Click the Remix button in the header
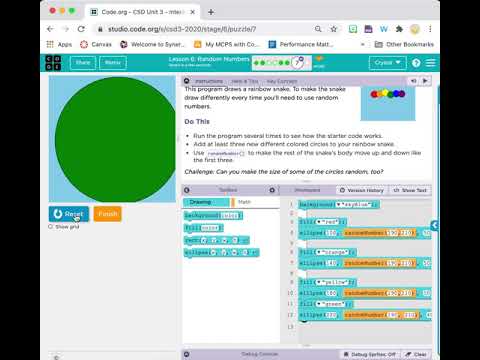 [113, 63]
